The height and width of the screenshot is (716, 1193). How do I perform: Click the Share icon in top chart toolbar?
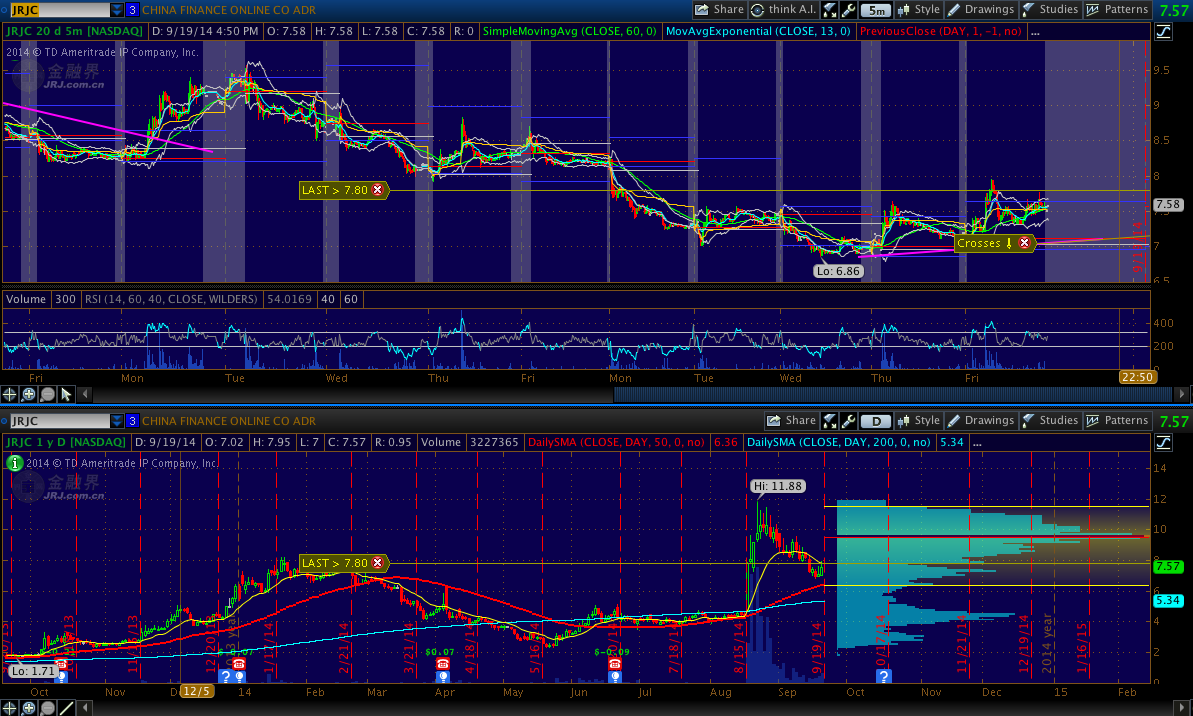tap(718, 10)
